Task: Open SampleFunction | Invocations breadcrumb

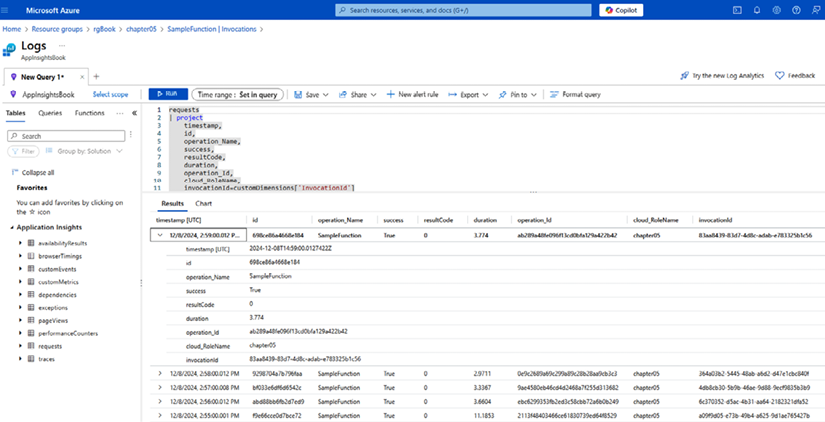Action: point(212,29)
